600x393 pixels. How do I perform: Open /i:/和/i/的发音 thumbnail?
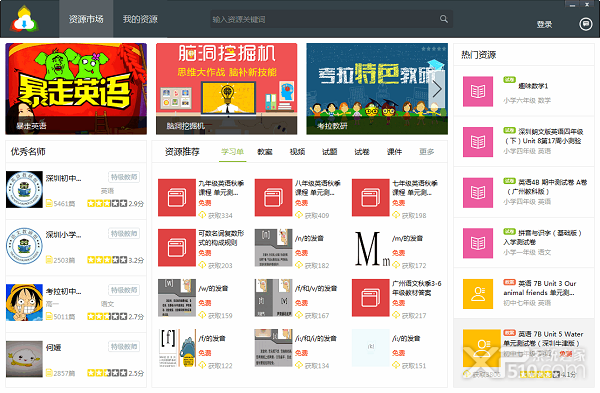[x=274, y=348]
